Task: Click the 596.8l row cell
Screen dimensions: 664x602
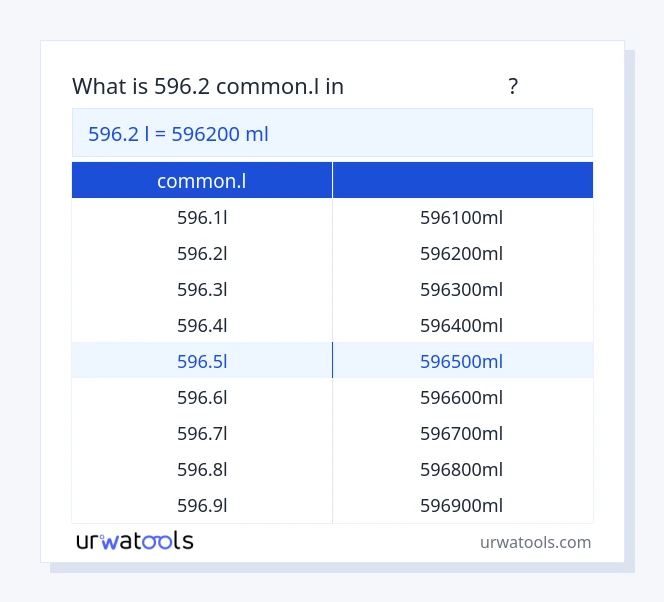Action: pos(202,469)
